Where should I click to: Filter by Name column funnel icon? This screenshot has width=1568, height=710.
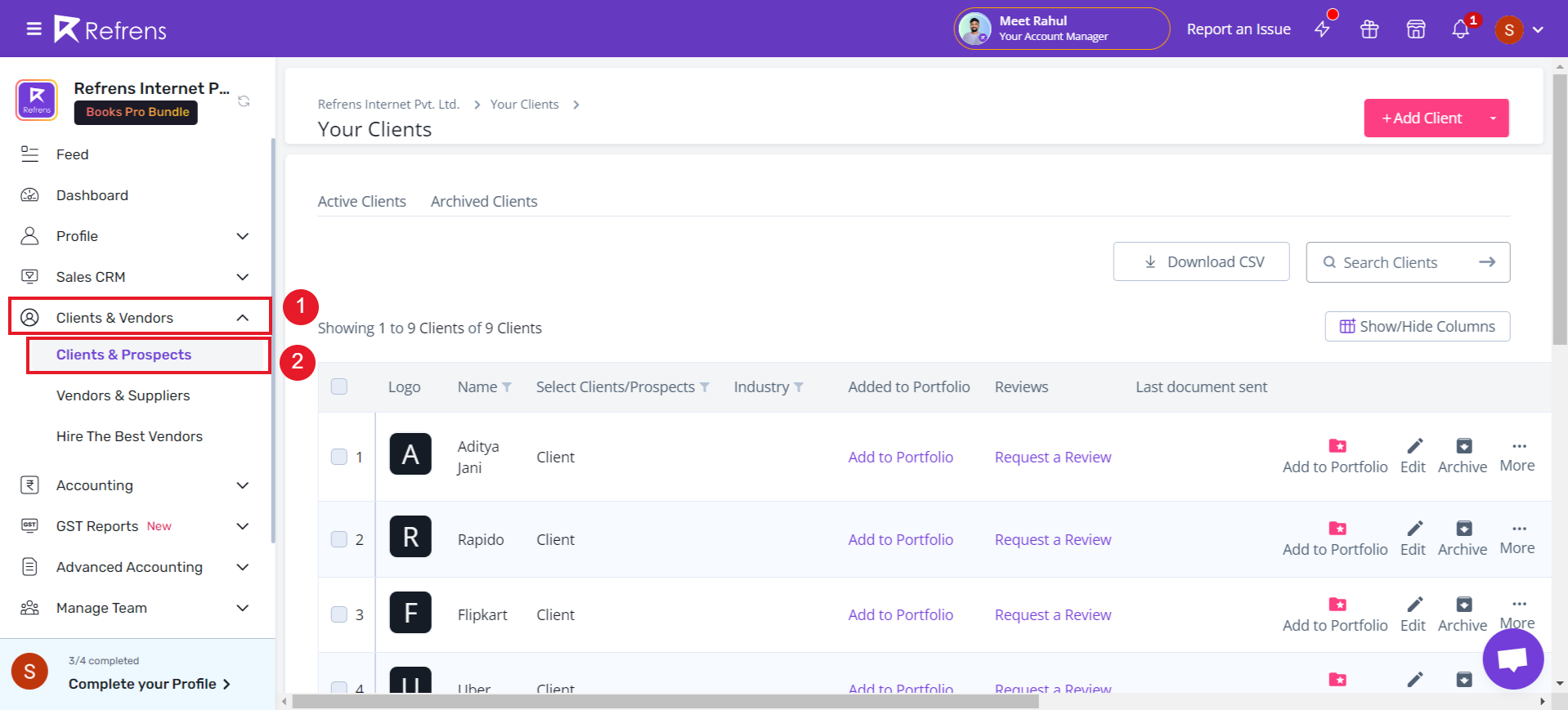click(x=507, y=387)
